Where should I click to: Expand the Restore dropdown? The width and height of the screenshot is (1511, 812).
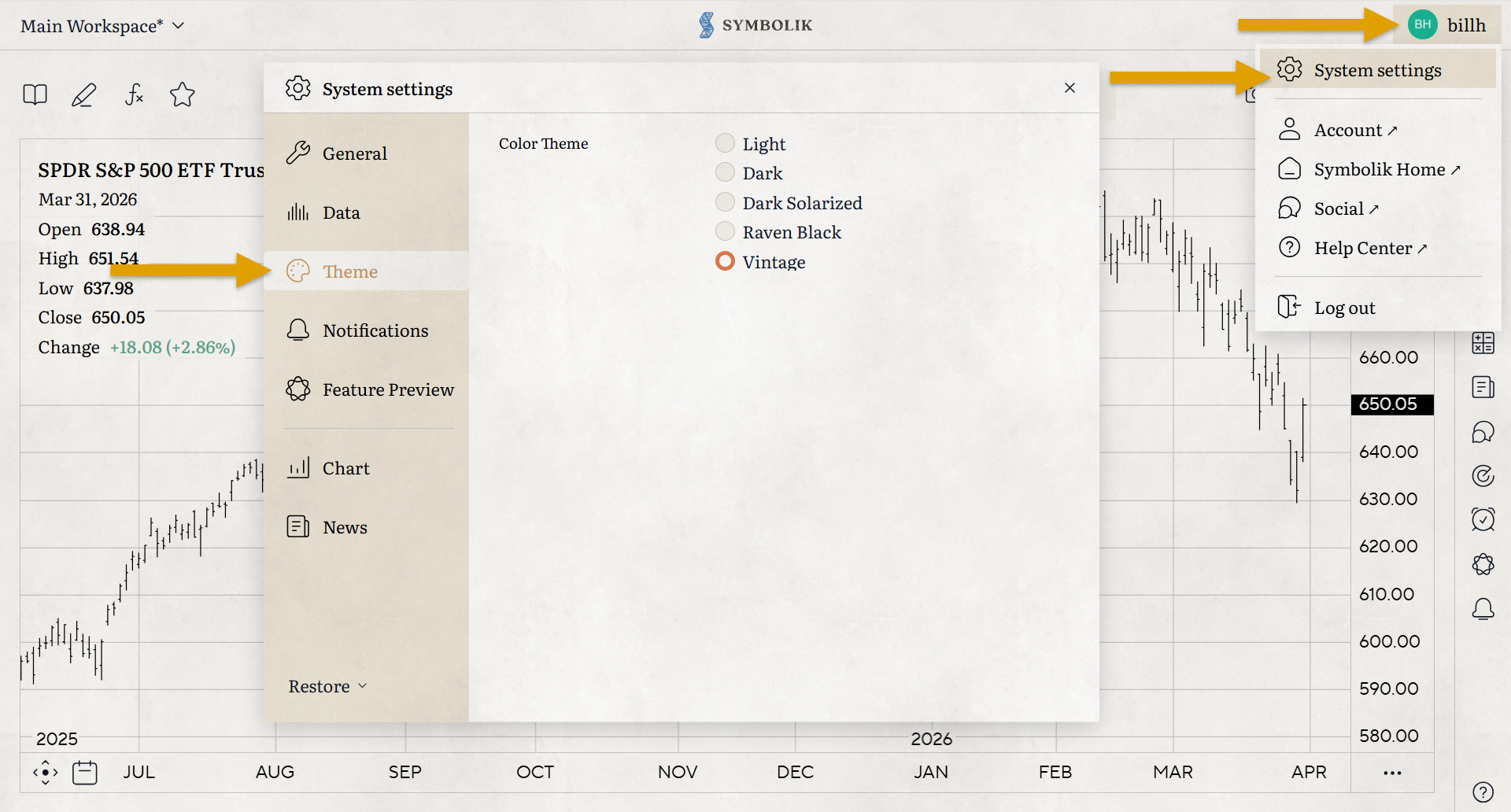pos(327,687)
